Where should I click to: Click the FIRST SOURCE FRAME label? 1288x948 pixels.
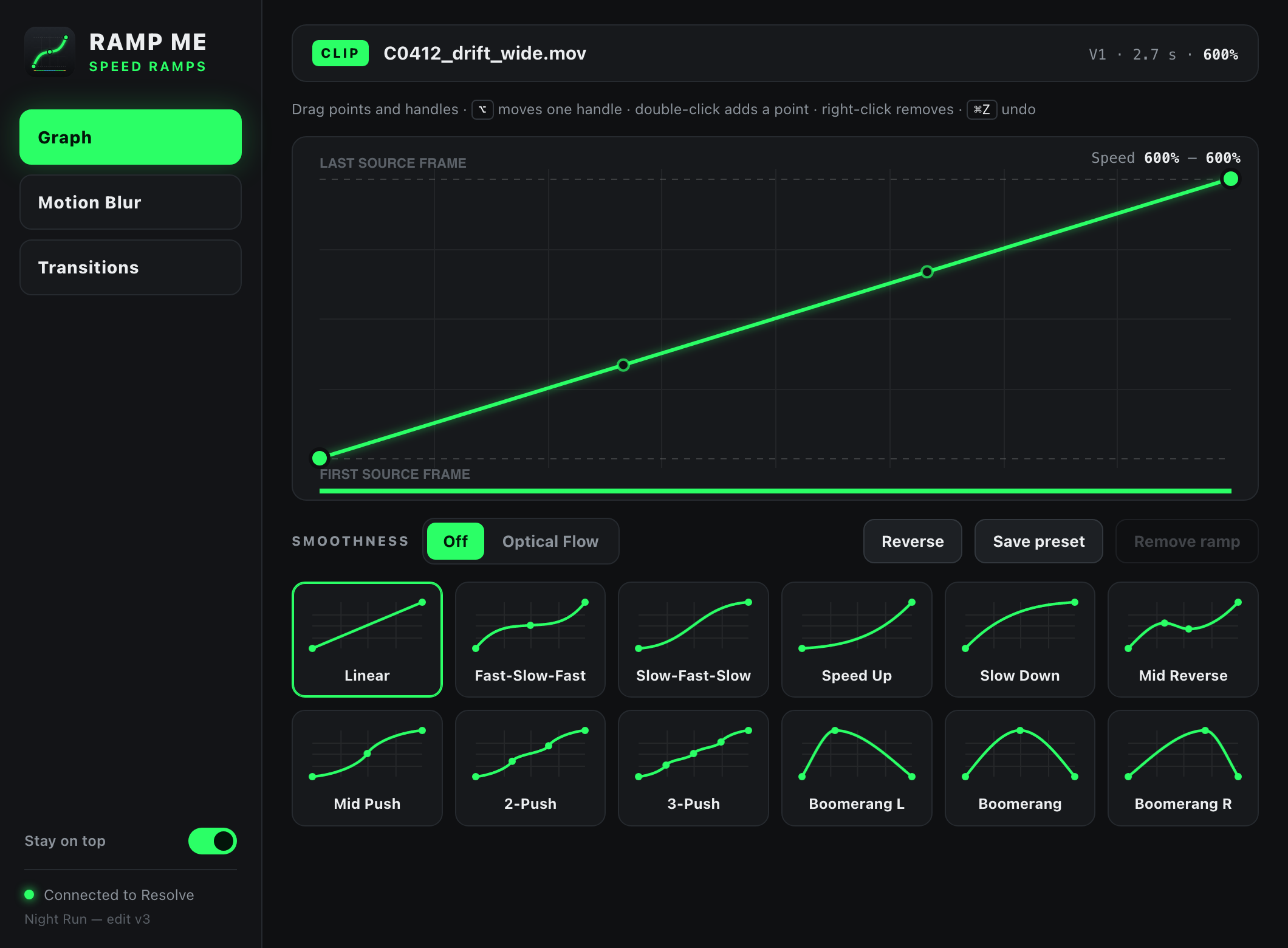(395, 474)
